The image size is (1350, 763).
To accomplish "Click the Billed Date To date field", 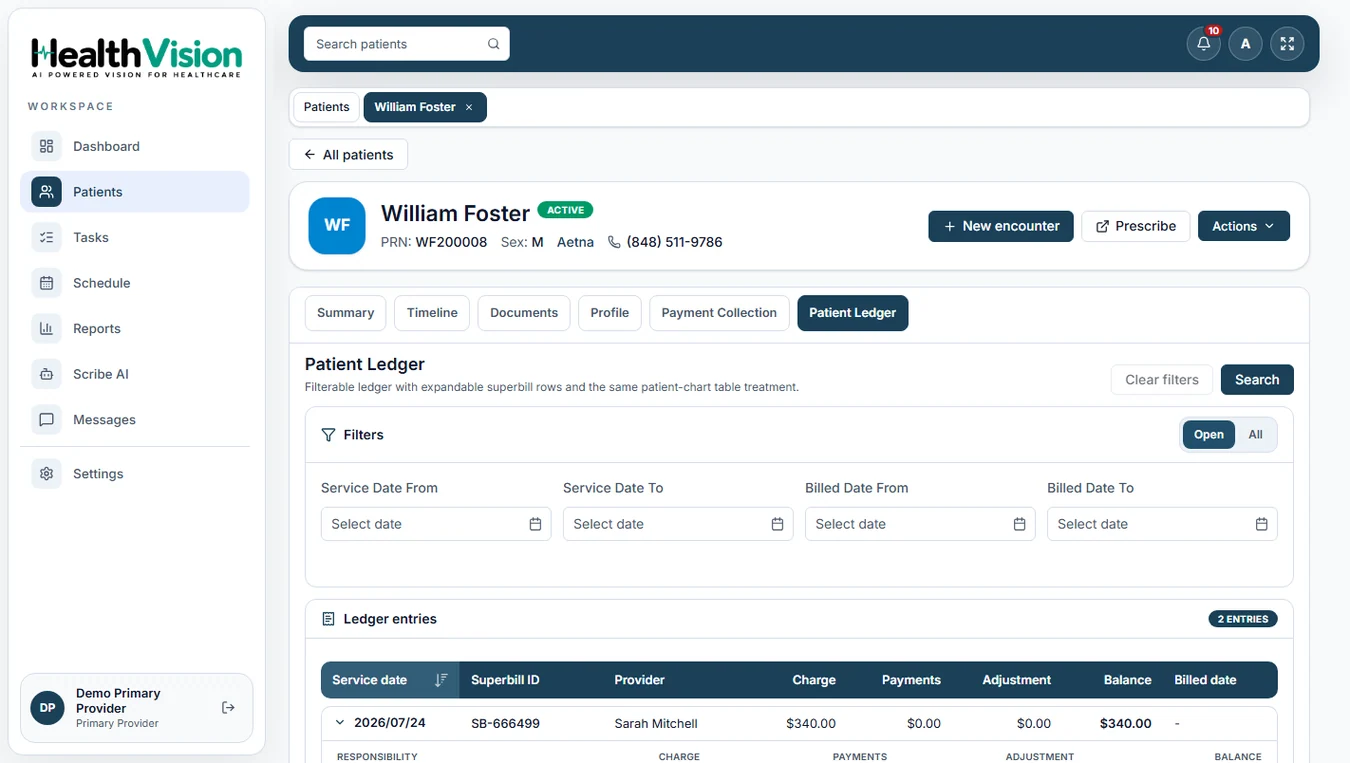I will tap(1162, 524).
